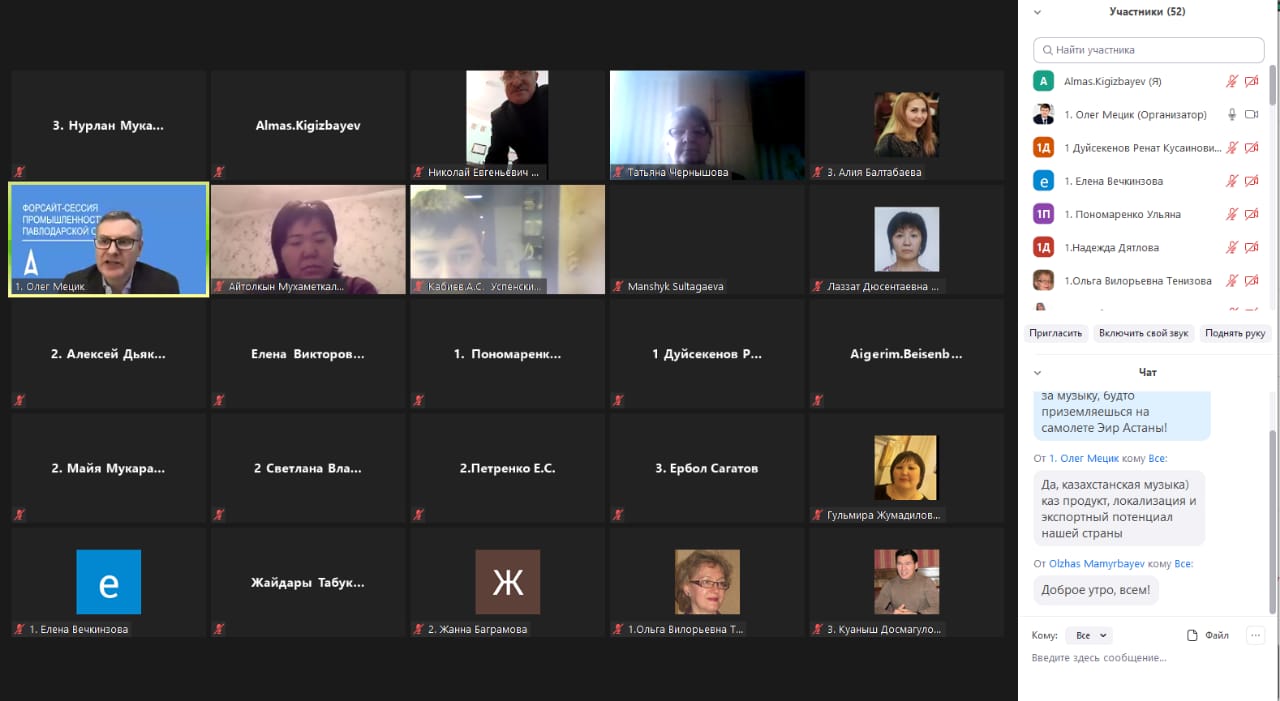Click the muted mic indicator on Manshyk Sultagaeva tile
Image resolution: width=1280 pixels, height=701 pixels.
618,286
